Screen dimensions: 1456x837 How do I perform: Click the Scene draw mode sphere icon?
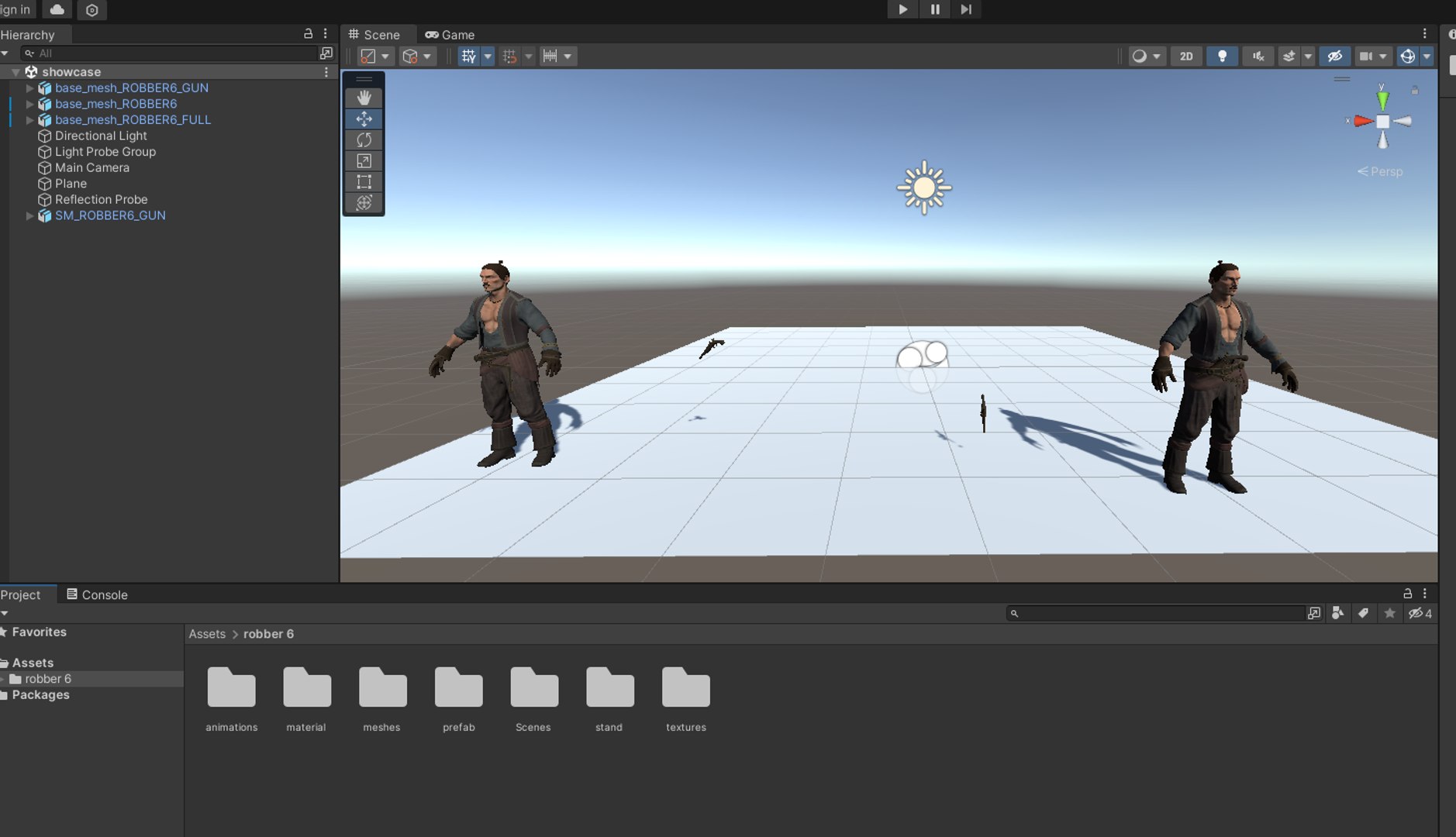click(1139, 56)
